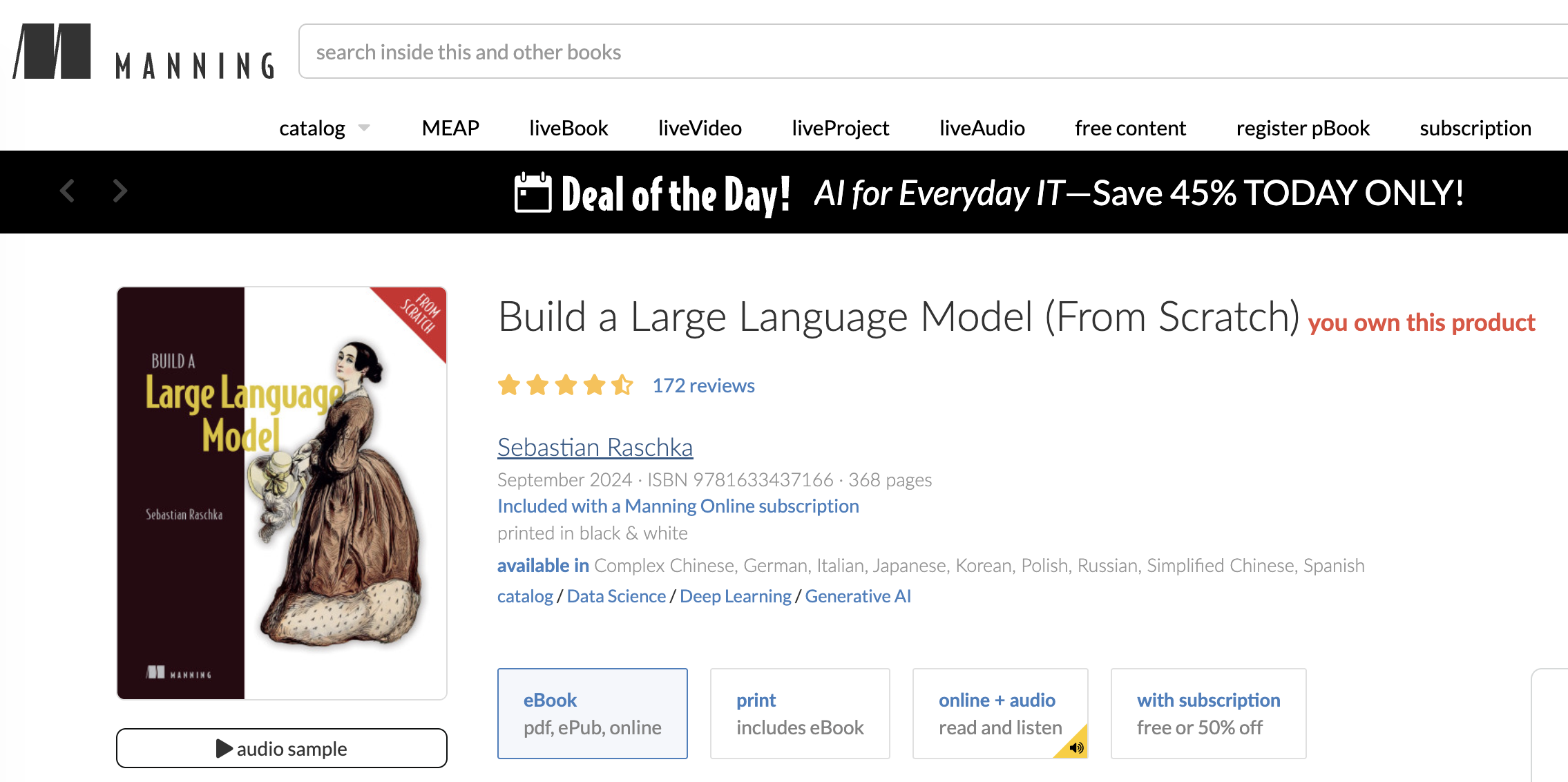This screenshot has height=782, width=1568.
Task: Click the Deal of the Day calendar icon
Action: [x=533, y=193]
